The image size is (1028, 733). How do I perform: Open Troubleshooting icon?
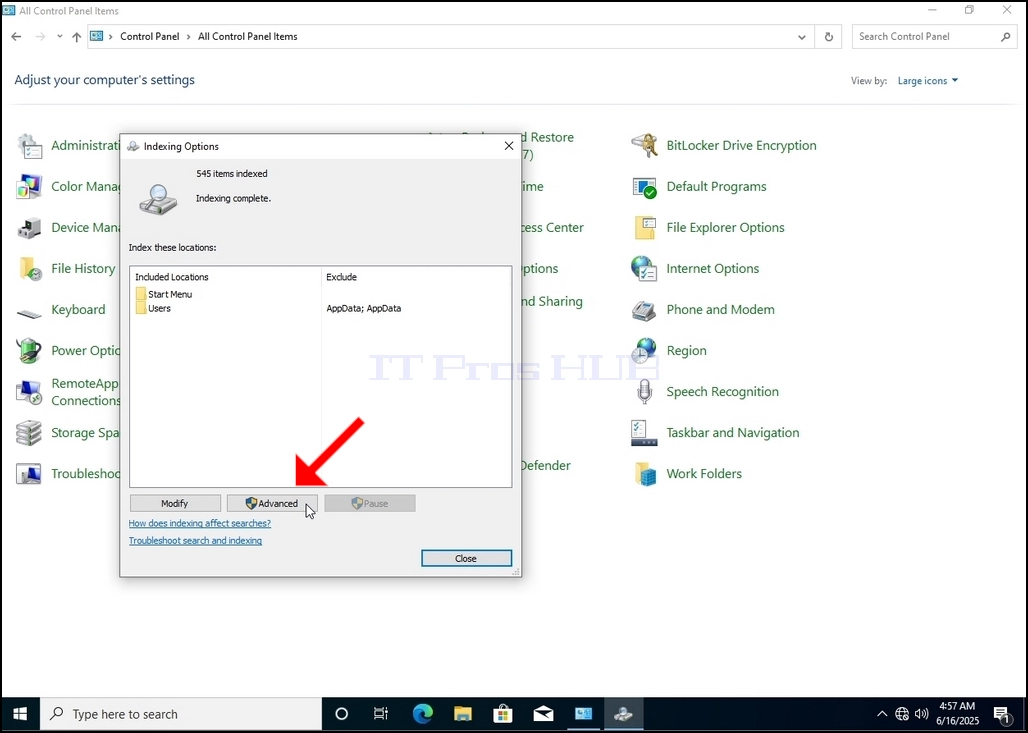point(29,474)
